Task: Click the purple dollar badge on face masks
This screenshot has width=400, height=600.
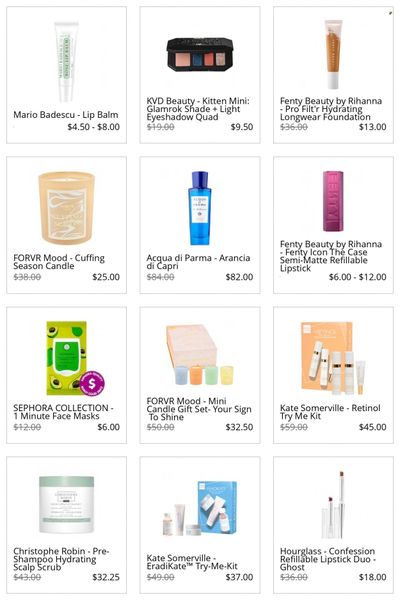Action: pos(92,383)
